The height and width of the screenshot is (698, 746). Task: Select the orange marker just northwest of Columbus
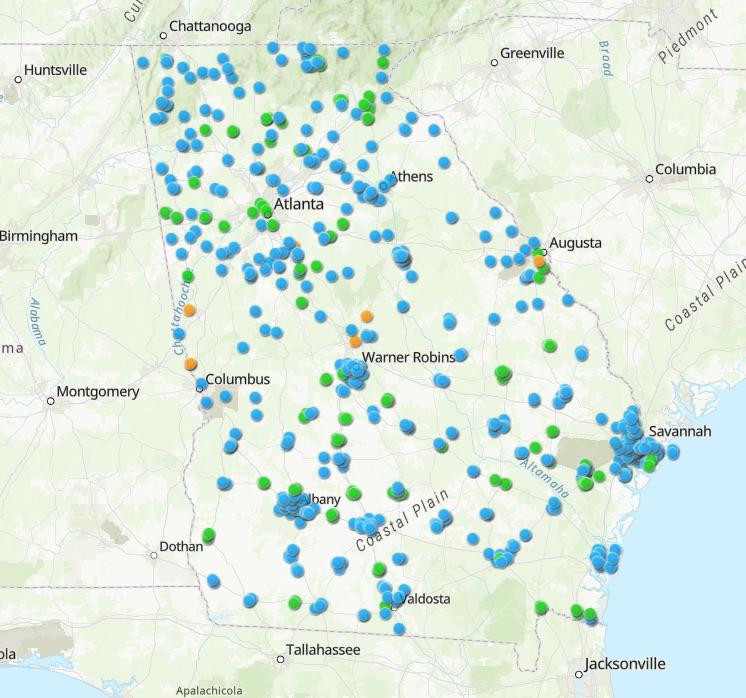click(190, 364)
